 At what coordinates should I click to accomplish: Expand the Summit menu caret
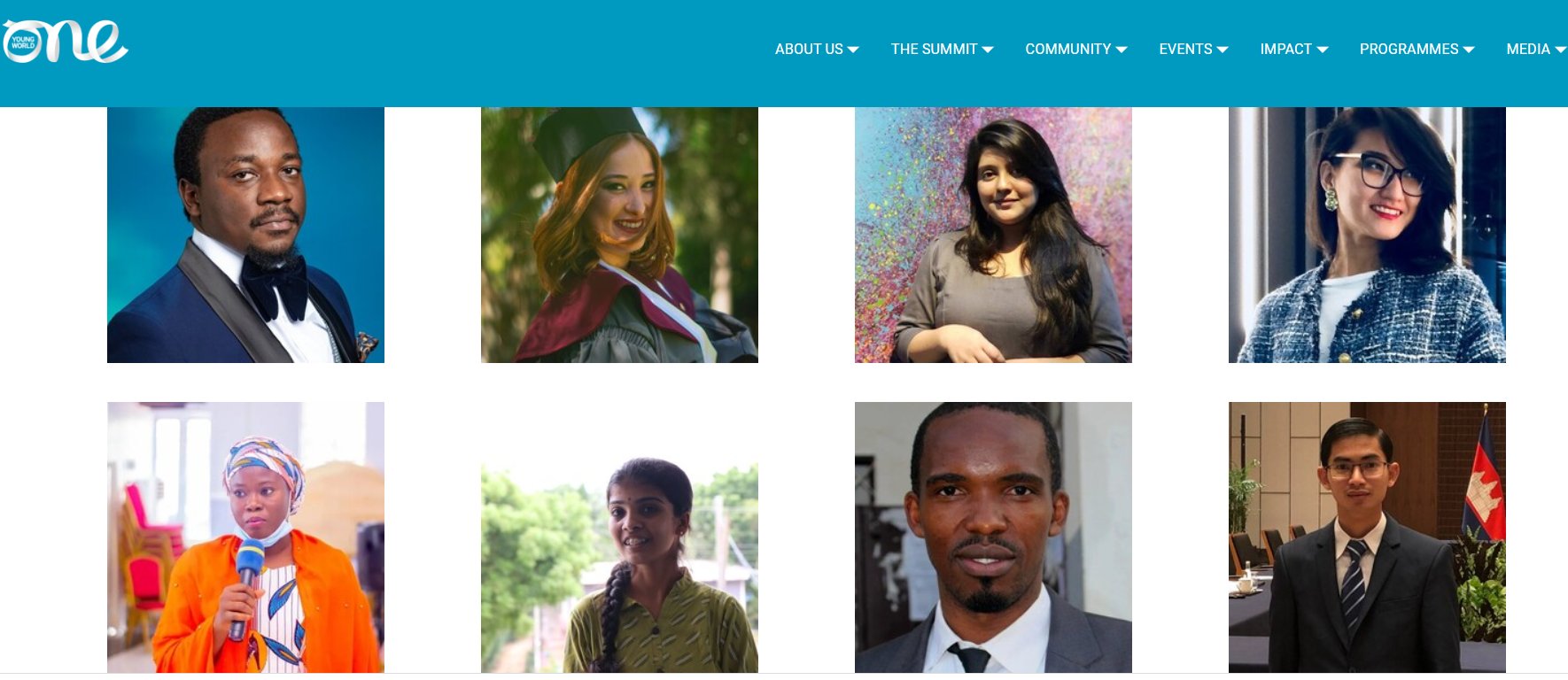tap(988, 50)
